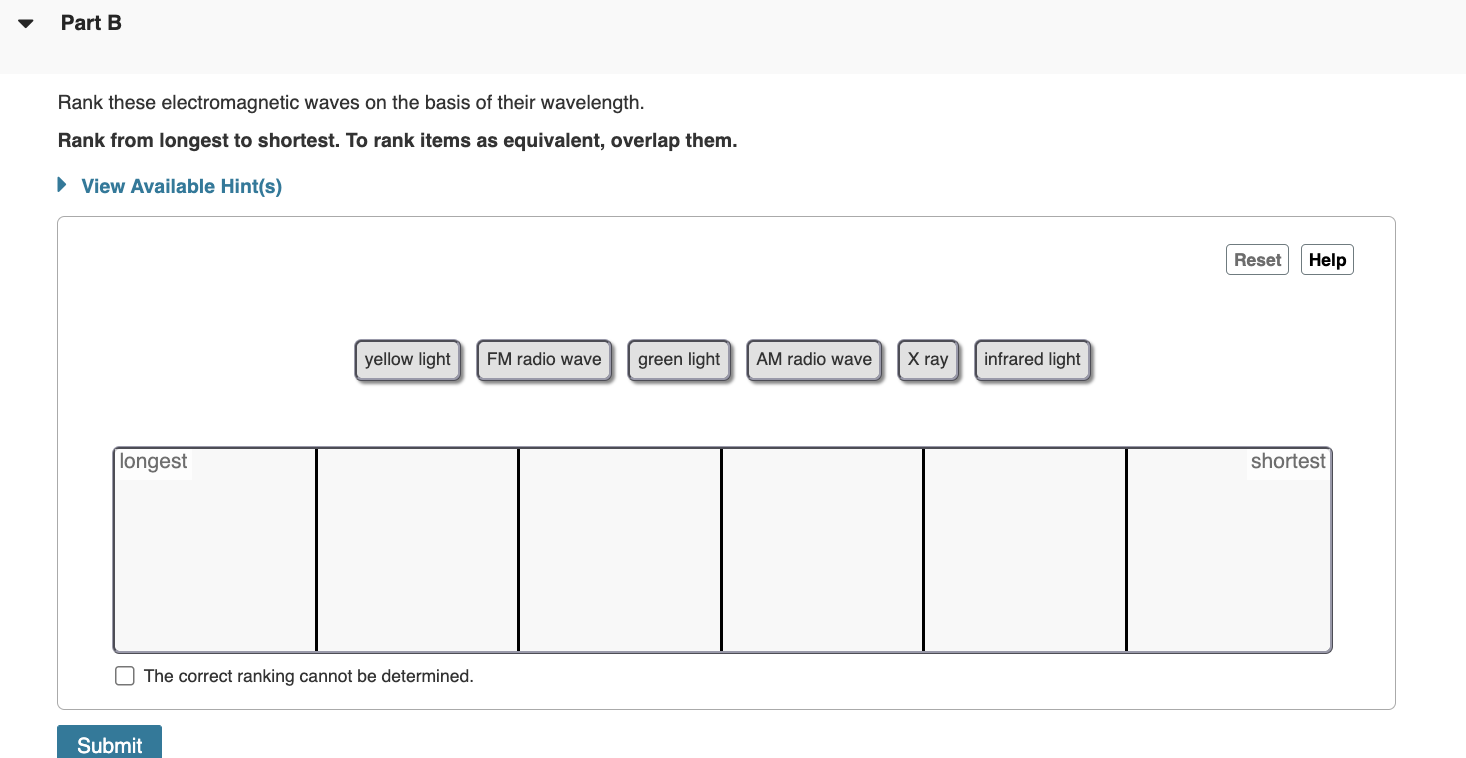Select the green light tile
Screen dimensions: 1466x758
point(679,359)
